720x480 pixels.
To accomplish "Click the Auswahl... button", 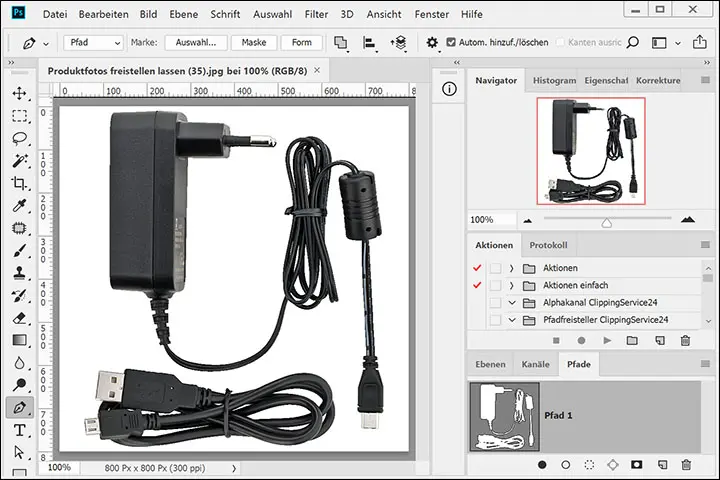I will point(196,43).
